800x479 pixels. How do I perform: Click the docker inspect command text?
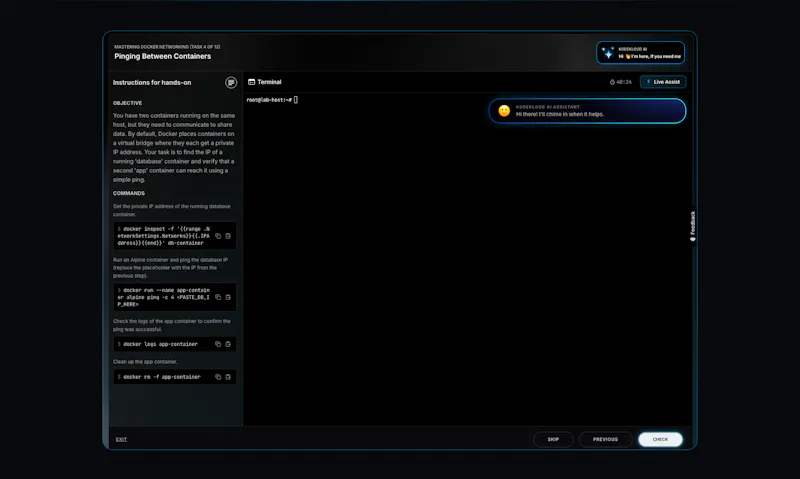pyautogui.click(x=164, y=236)
